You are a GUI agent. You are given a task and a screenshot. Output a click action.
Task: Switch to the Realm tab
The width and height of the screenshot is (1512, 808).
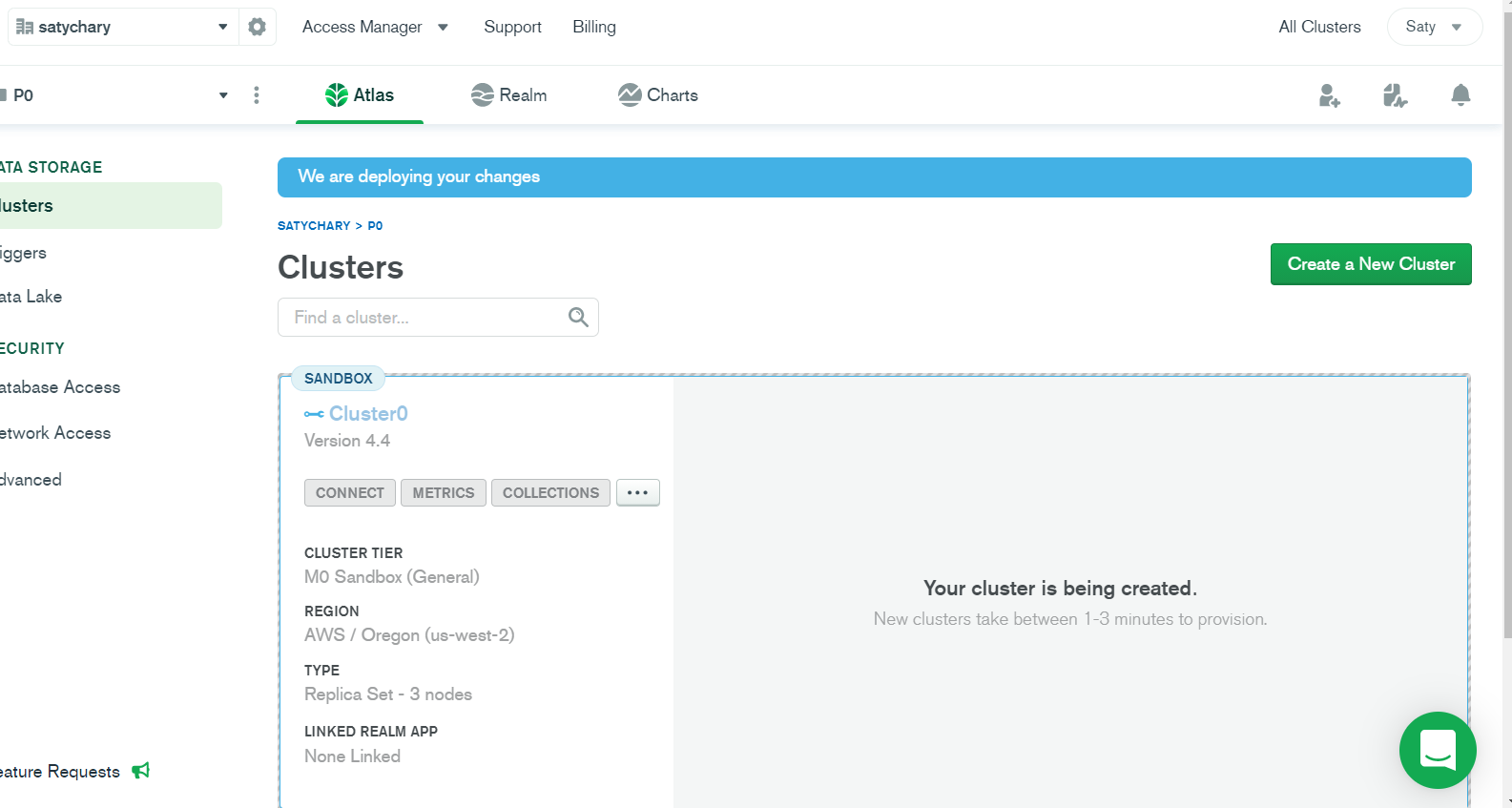509,95
